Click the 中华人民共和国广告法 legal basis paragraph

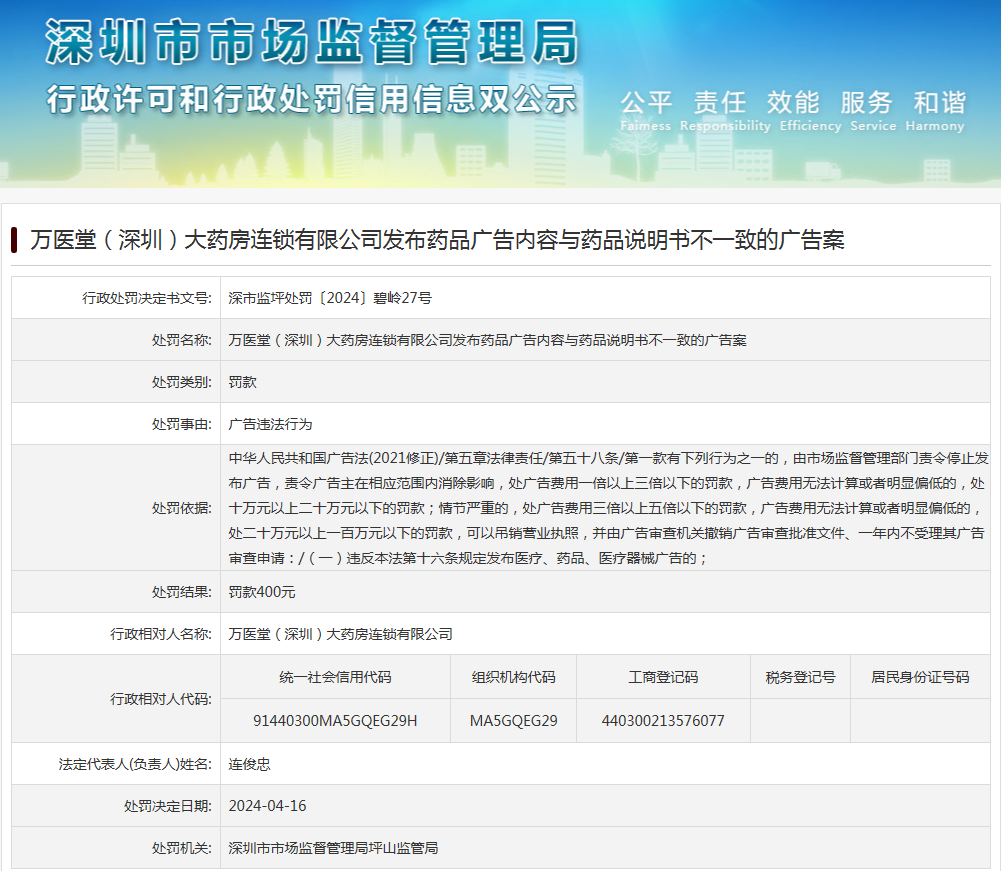(x=608, y=508)
